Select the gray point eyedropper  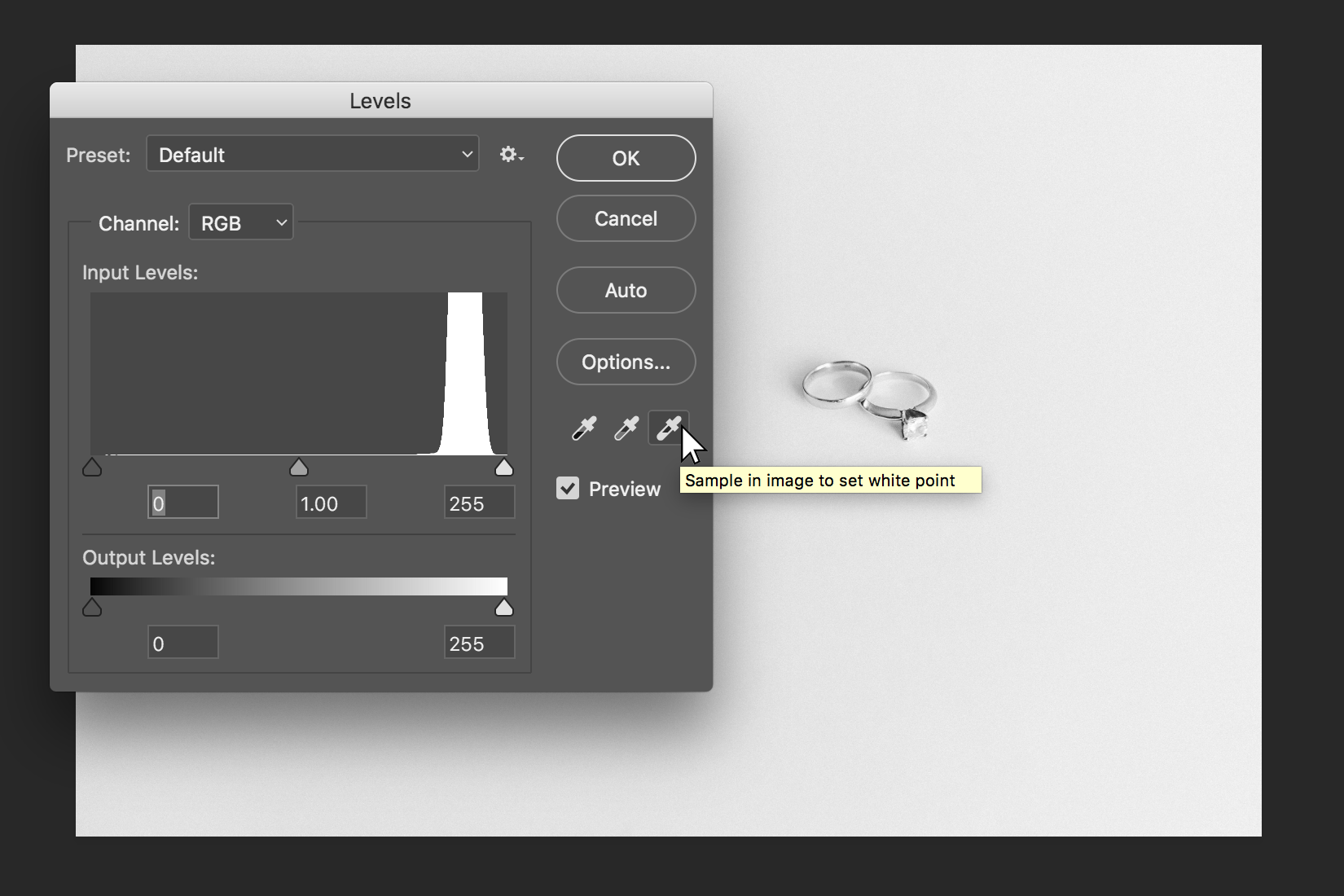coord(626,428)
